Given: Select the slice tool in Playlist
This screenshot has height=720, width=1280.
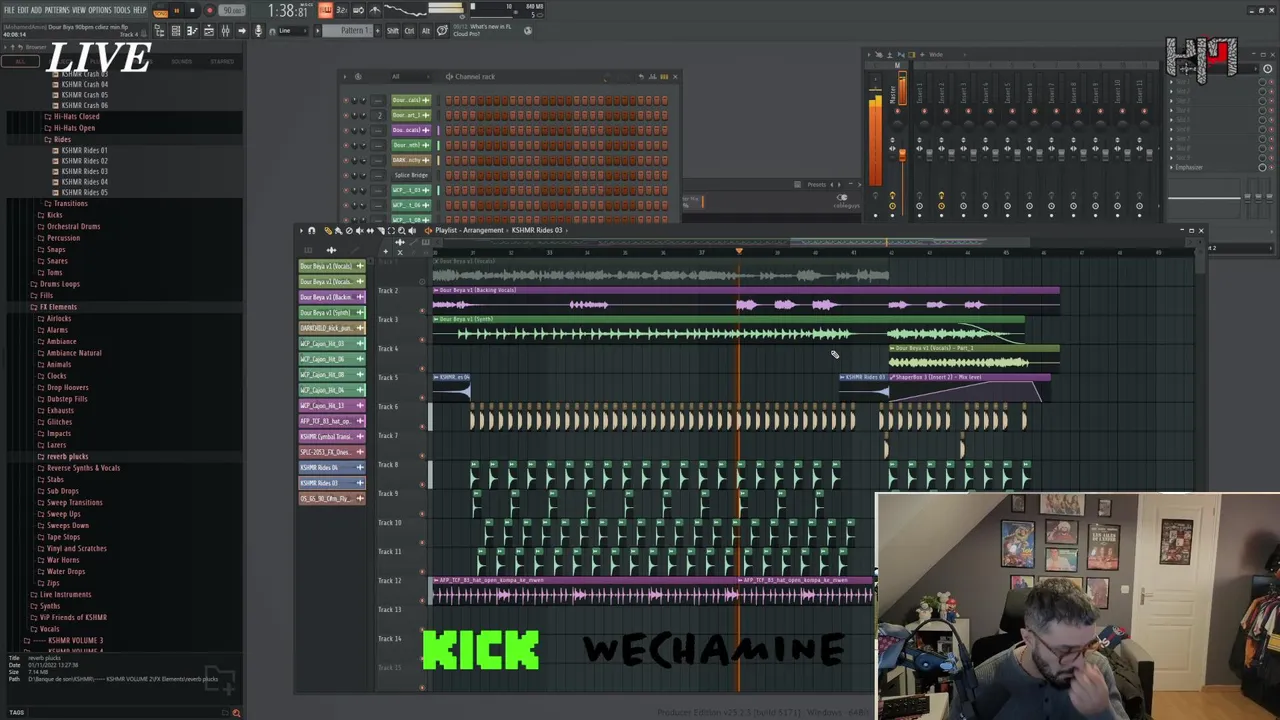Looking at the screenshot, I should tap(381, 230).
